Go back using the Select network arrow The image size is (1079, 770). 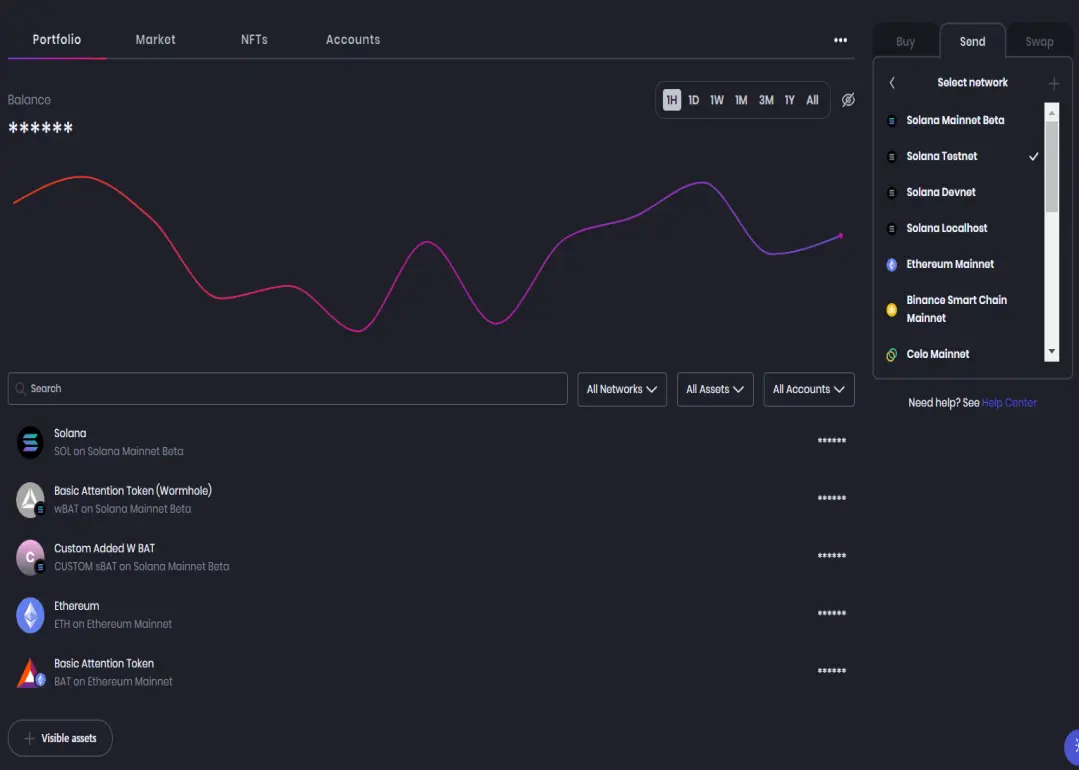[892, 83]
